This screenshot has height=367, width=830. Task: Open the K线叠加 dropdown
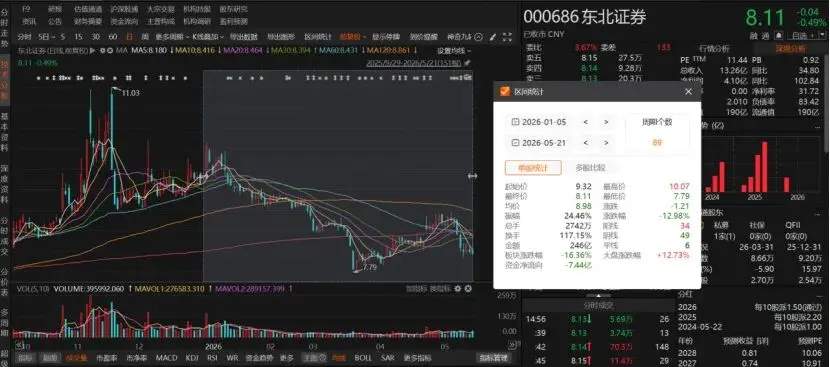pos(208,37)
